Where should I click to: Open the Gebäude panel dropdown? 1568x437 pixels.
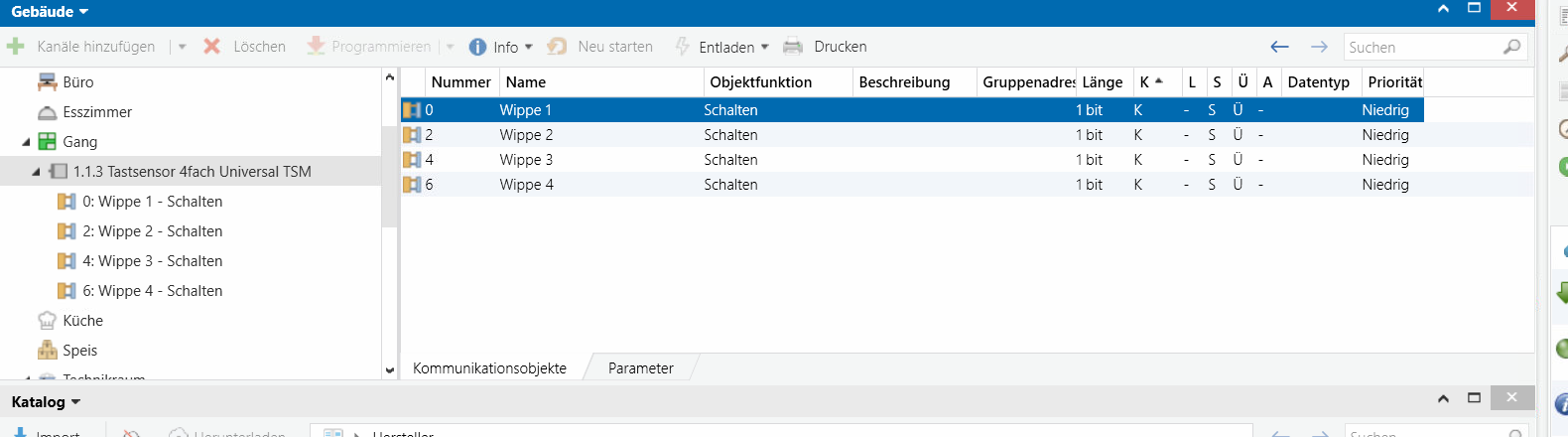click(83, 12)
